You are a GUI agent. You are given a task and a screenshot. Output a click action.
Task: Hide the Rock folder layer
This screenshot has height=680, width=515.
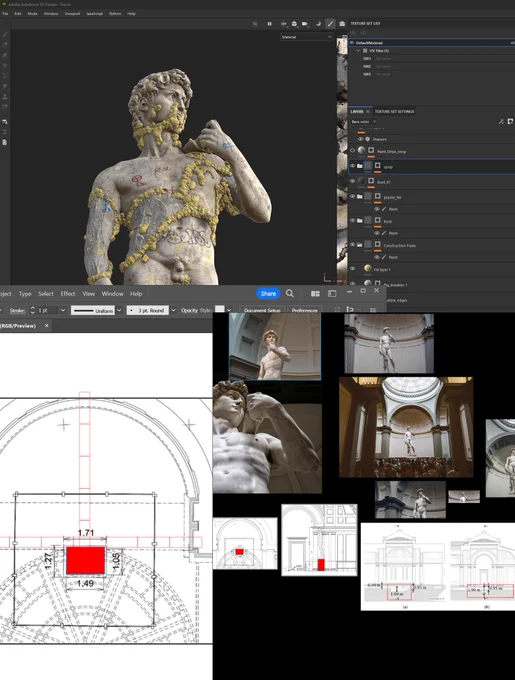pos(352,221)
